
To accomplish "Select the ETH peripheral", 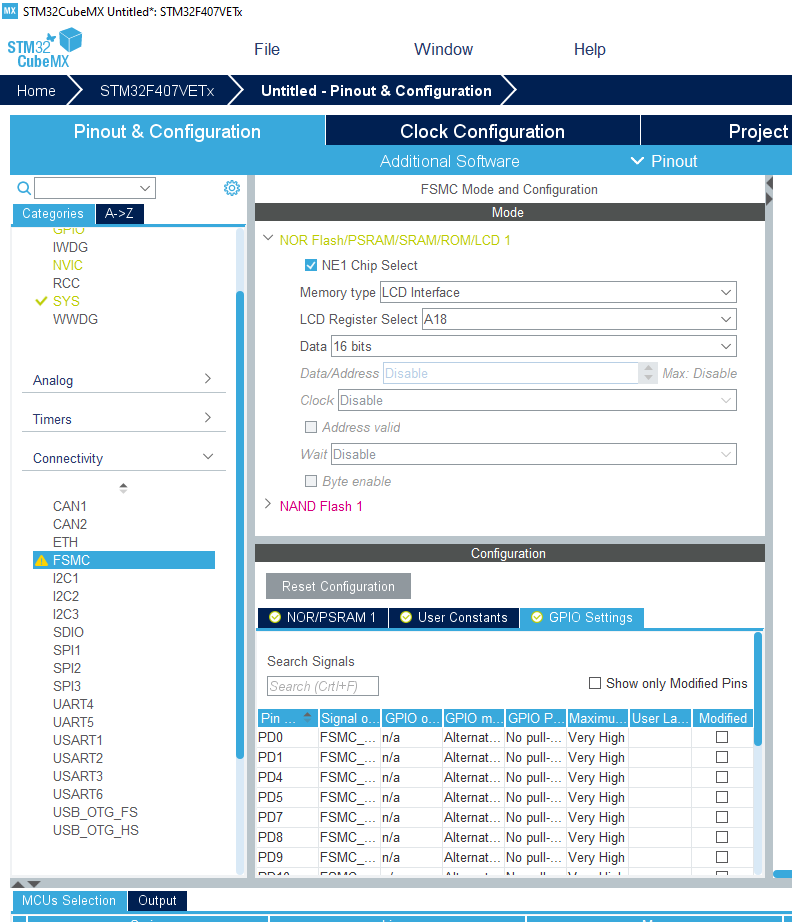I will [x=65, y=542].
